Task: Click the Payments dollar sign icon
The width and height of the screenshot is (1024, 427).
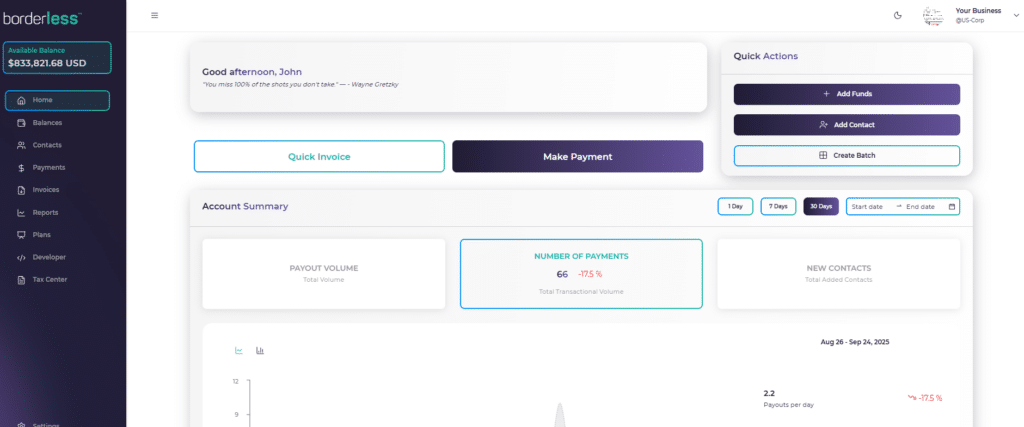Action: click(22, 168)
